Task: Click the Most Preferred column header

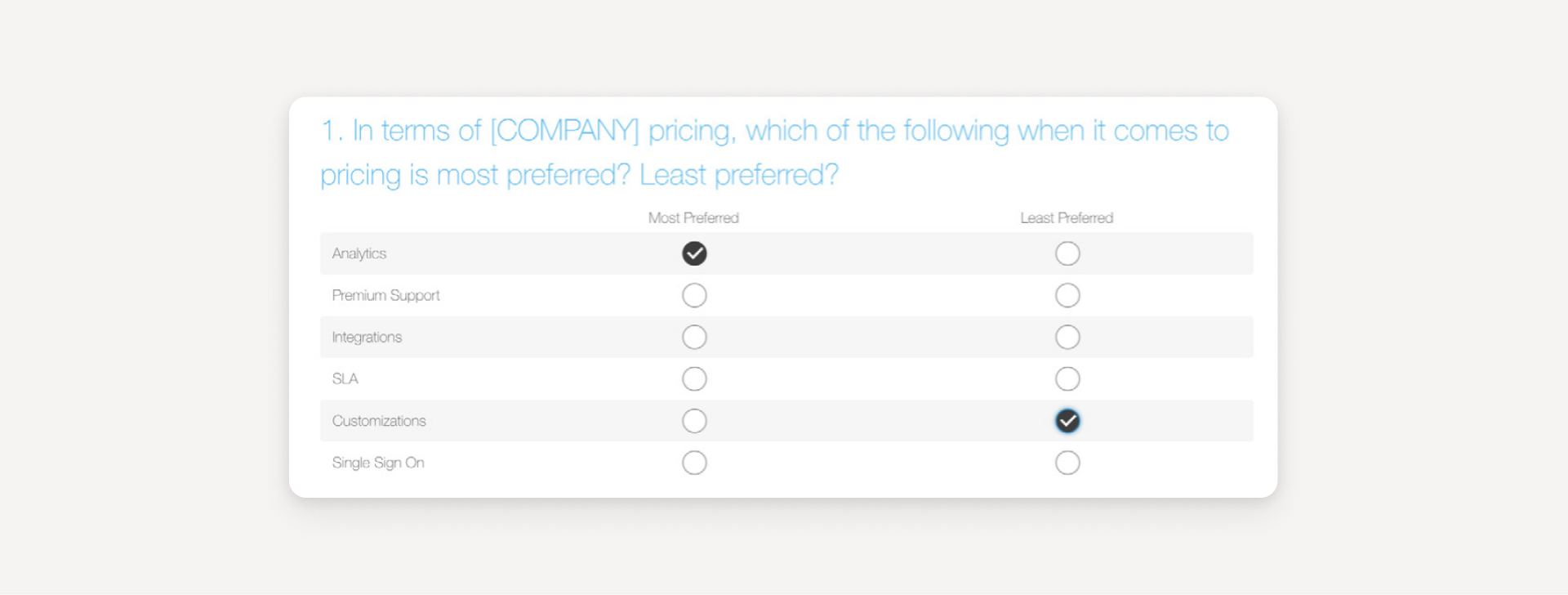Action: coord(693,218)
